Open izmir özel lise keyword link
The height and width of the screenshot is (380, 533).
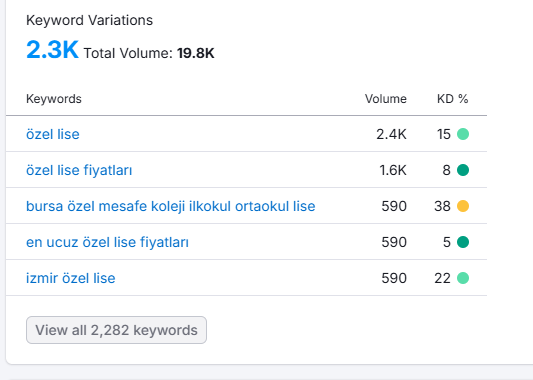(x=71, y=278)
